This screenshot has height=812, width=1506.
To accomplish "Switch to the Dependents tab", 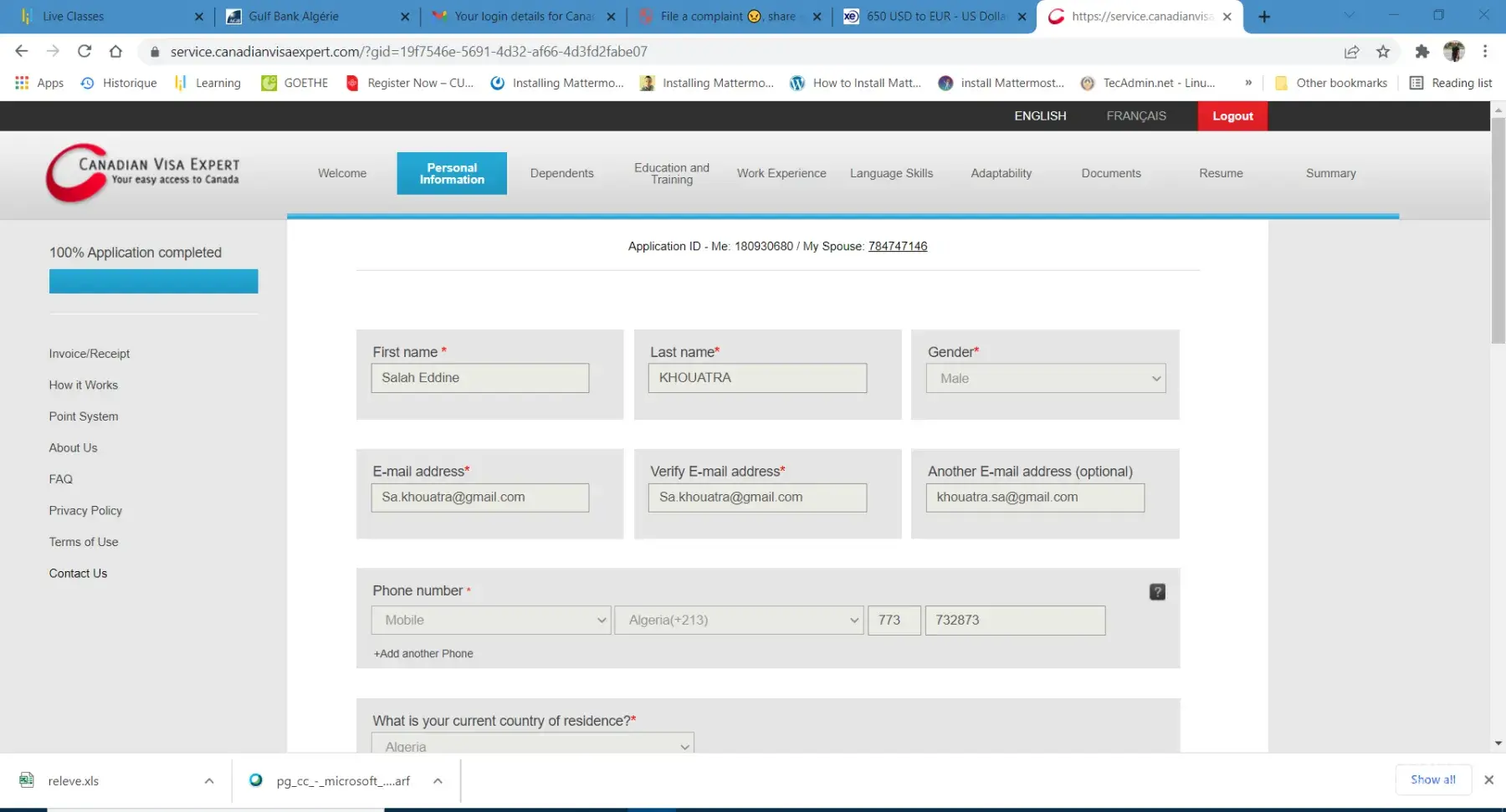I will coord(561,173).
